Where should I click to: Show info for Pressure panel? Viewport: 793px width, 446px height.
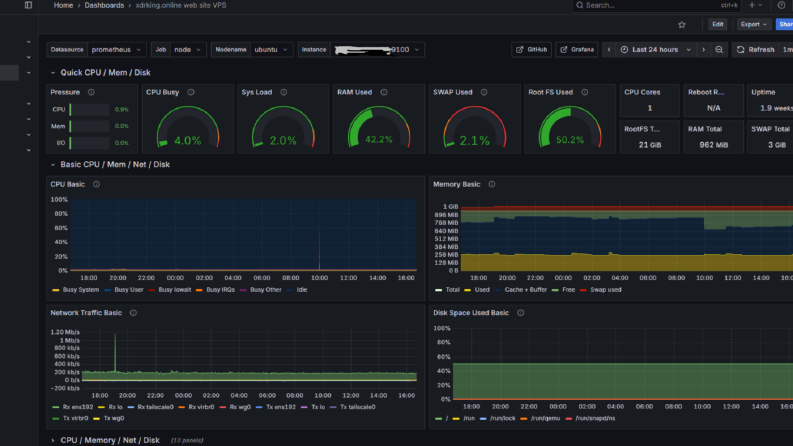click(91, 92)
